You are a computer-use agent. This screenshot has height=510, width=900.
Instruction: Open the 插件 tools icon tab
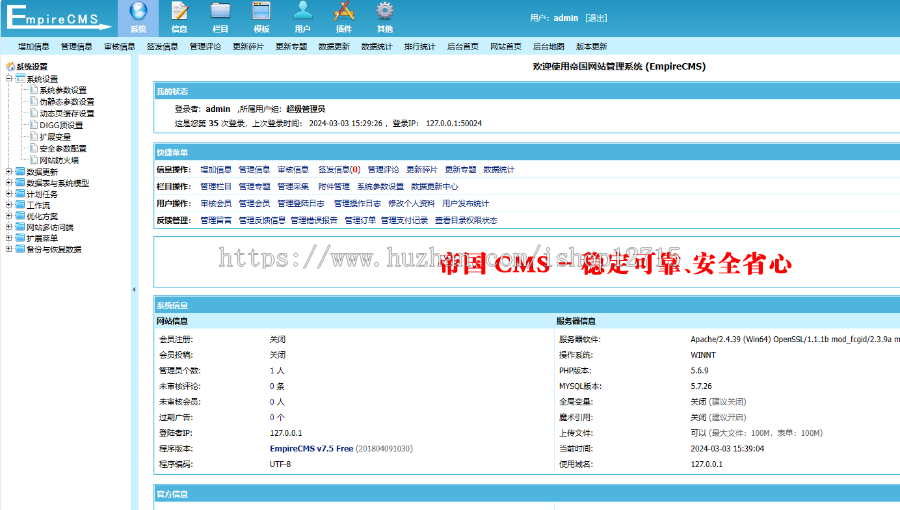[344, 18]
